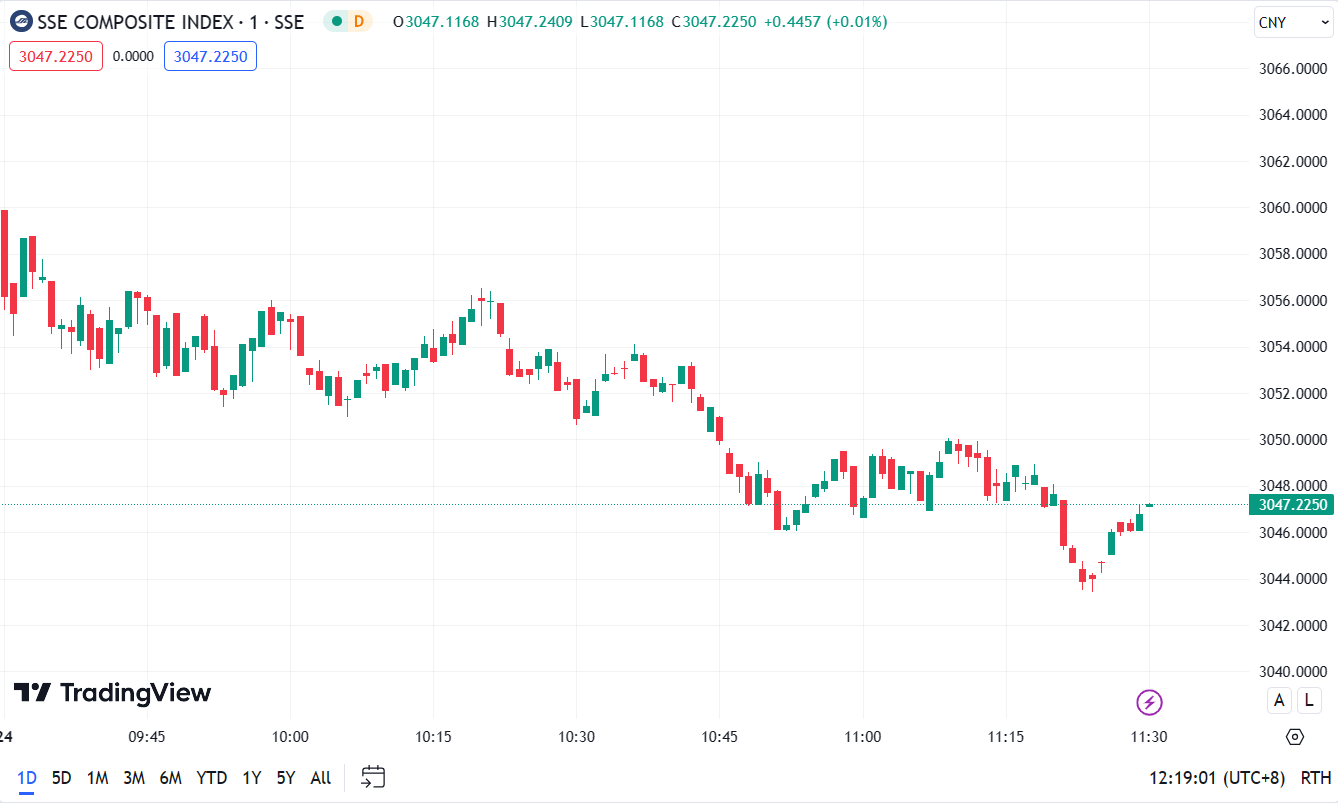
Task: Open chart settings via hexagon gear icon
Action: [x=1295, y=737]
